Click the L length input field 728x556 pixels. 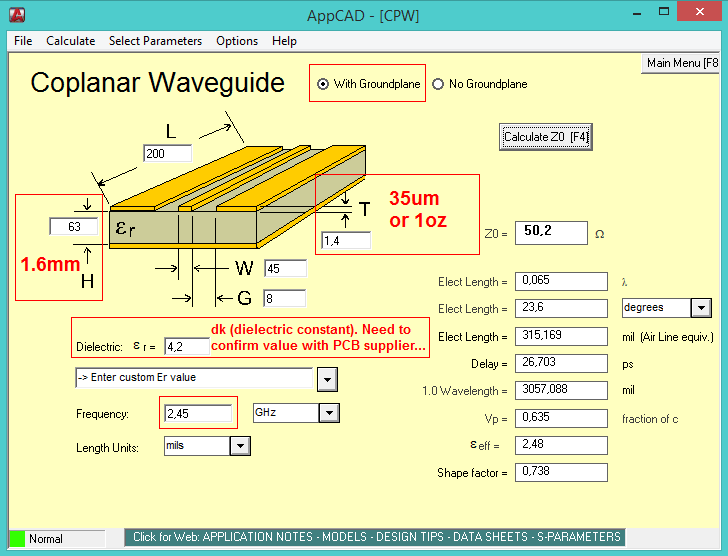[x=168, y=154]
